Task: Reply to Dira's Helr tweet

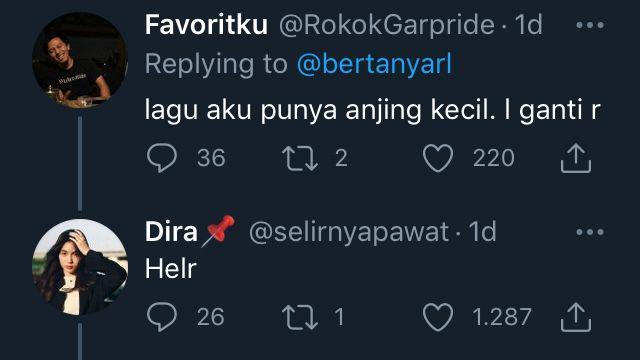Action: pyautogui.click(x=162, y=316)
